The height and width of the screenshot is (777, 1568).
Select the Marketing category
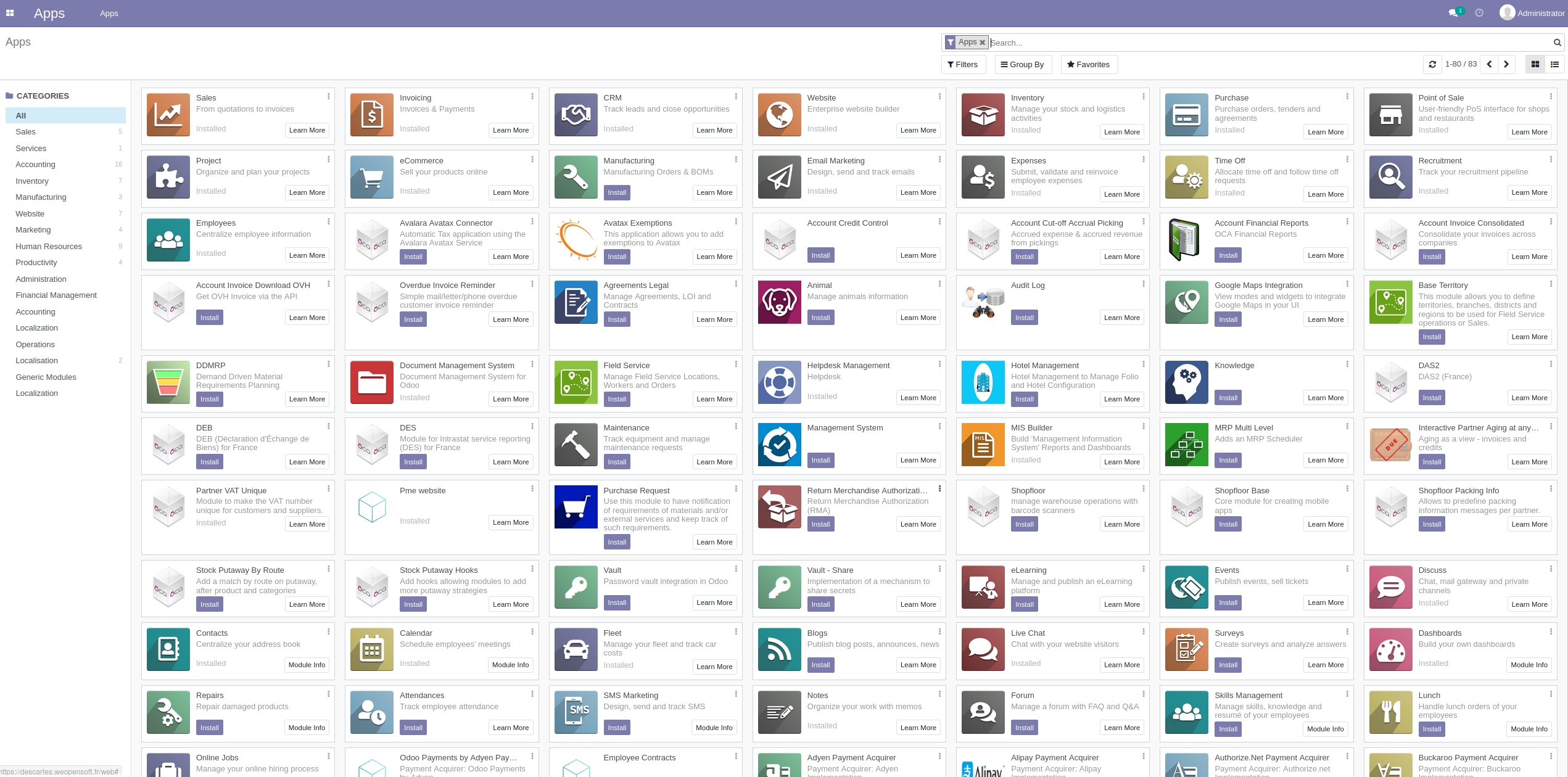pyautogui.click(x=65, y=230)
